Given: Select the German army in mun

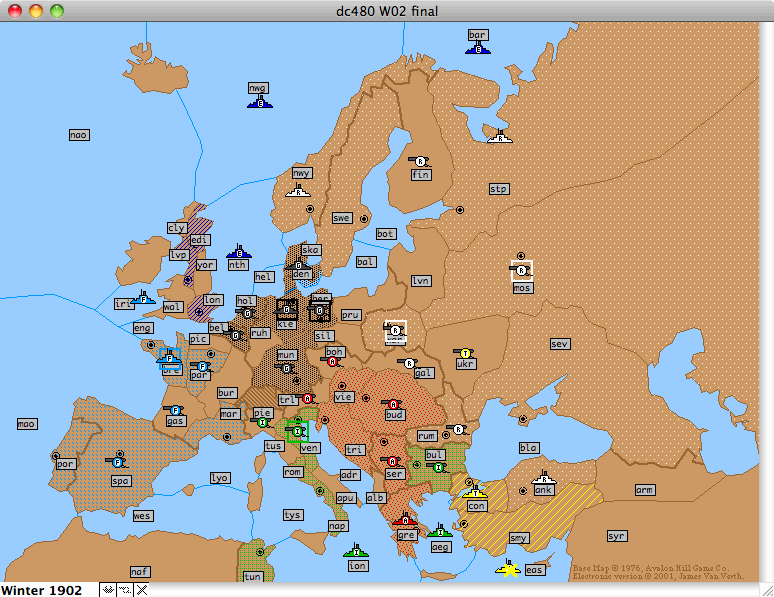Looking at the screenshot, I should 287,368.
